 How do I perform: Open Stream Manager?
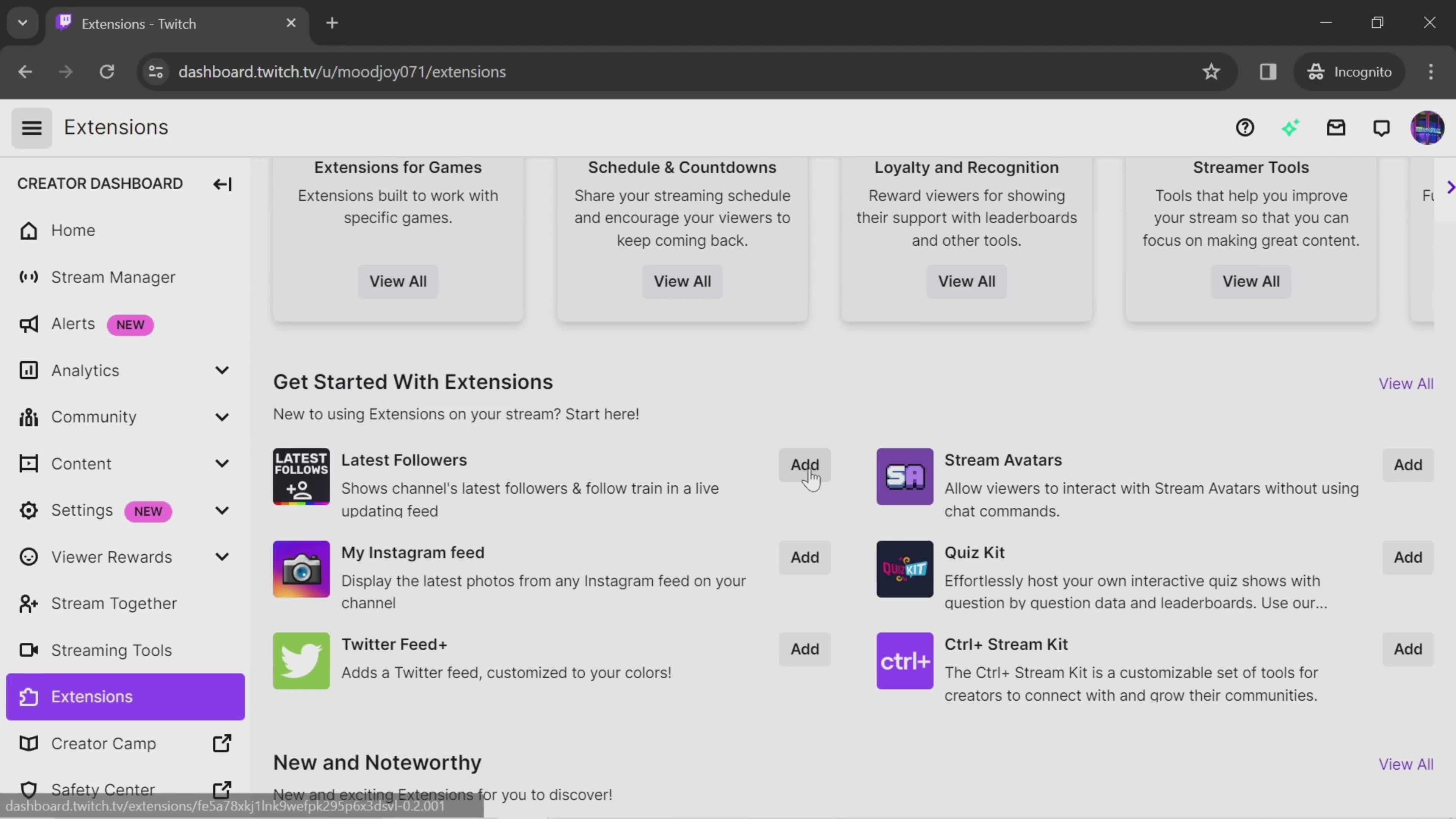point(126,277)
